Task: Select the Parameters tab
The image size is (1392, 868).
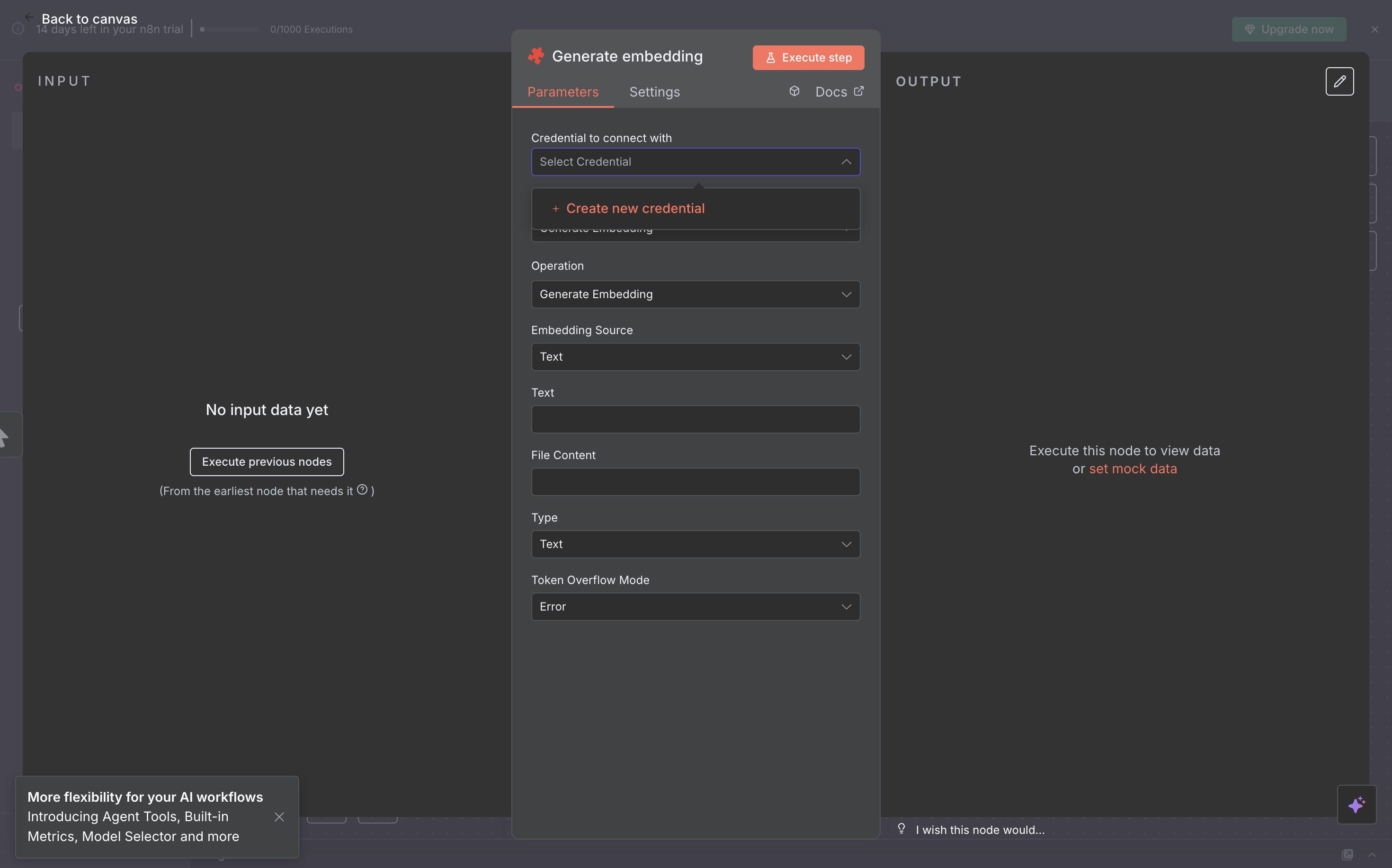Action: (x=562, y=92)
